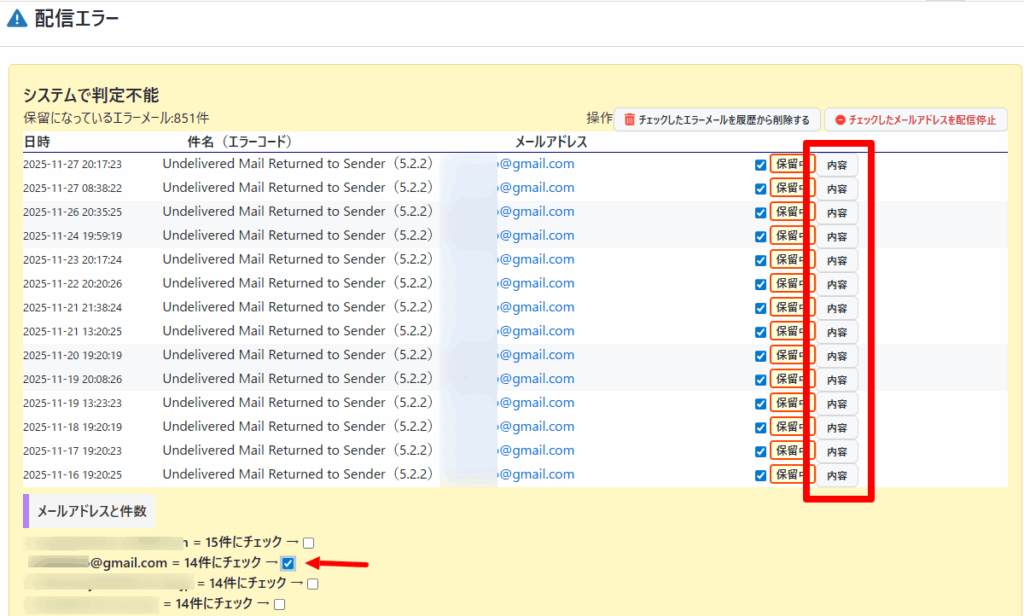Screen dimensions: 1024x616
Task: Click the red stop icon for checked addresses
Action: [840, 120]
